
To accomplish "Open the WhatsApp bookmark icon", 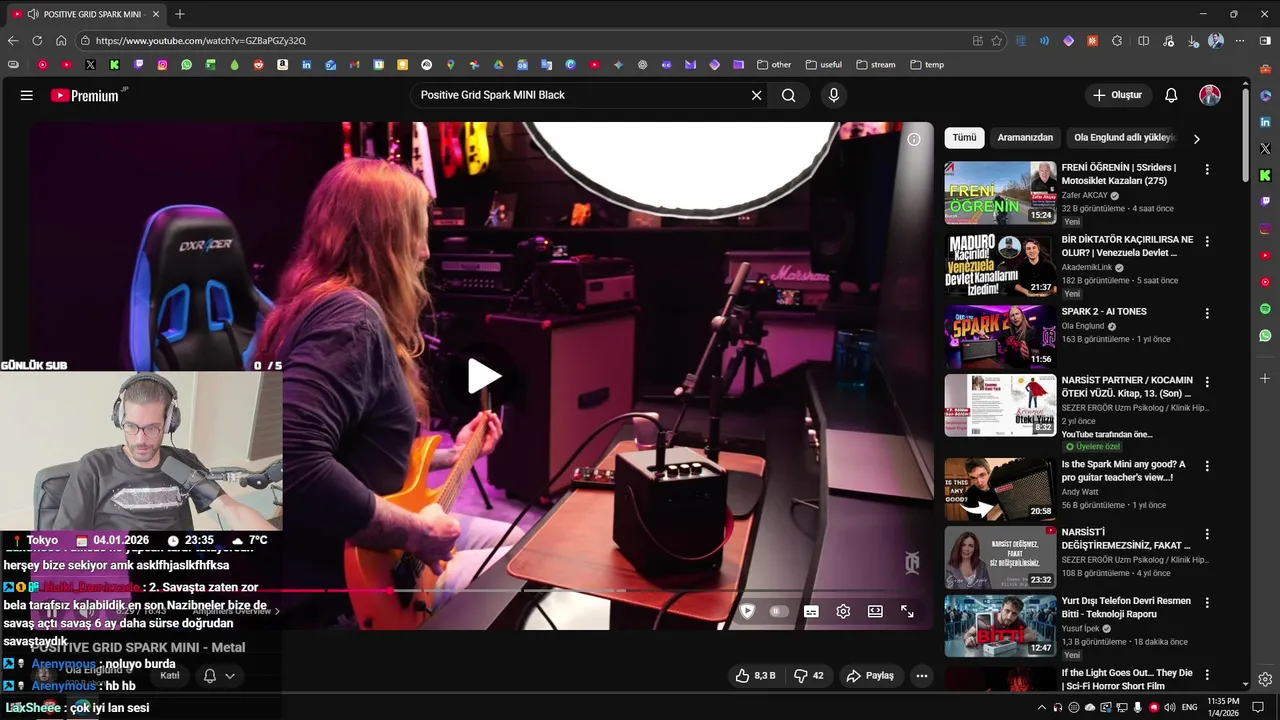I will point(187,65).
